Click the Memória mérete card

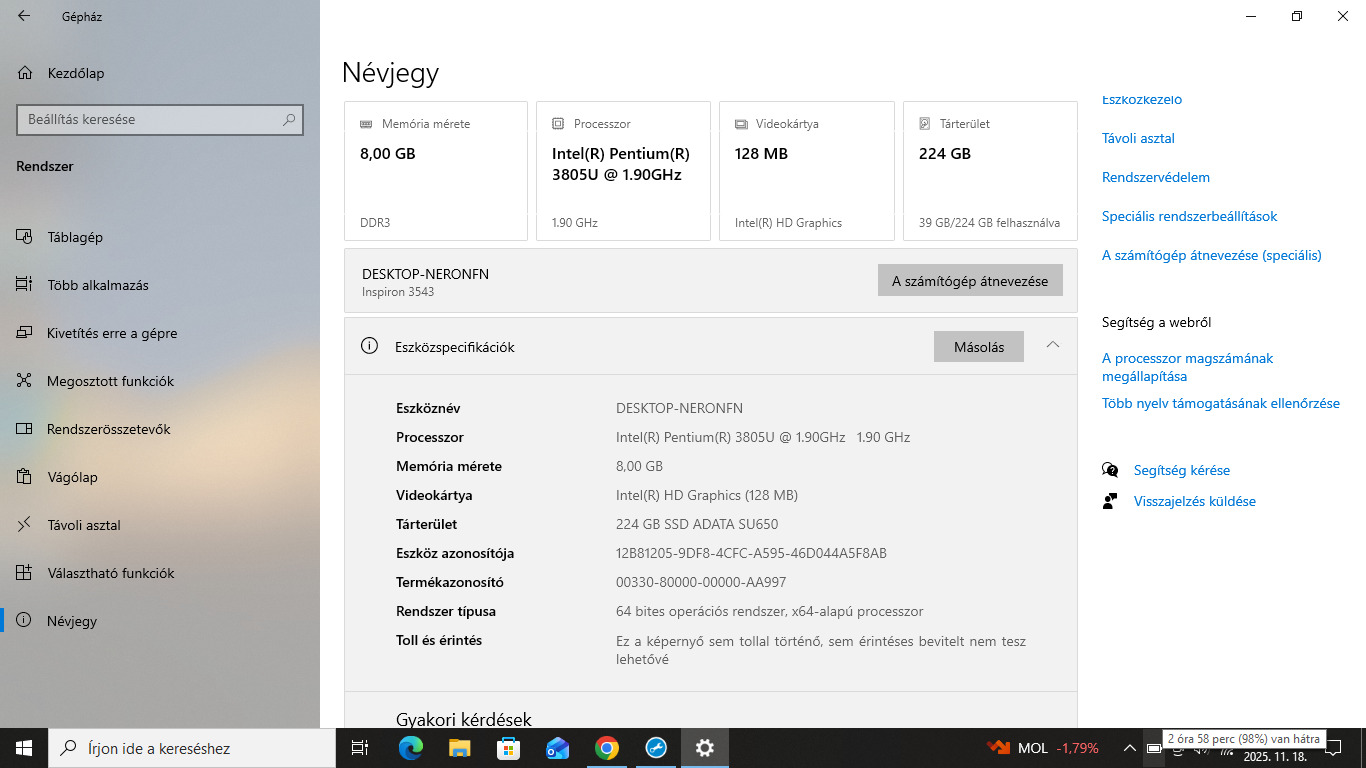pos(436,171)
